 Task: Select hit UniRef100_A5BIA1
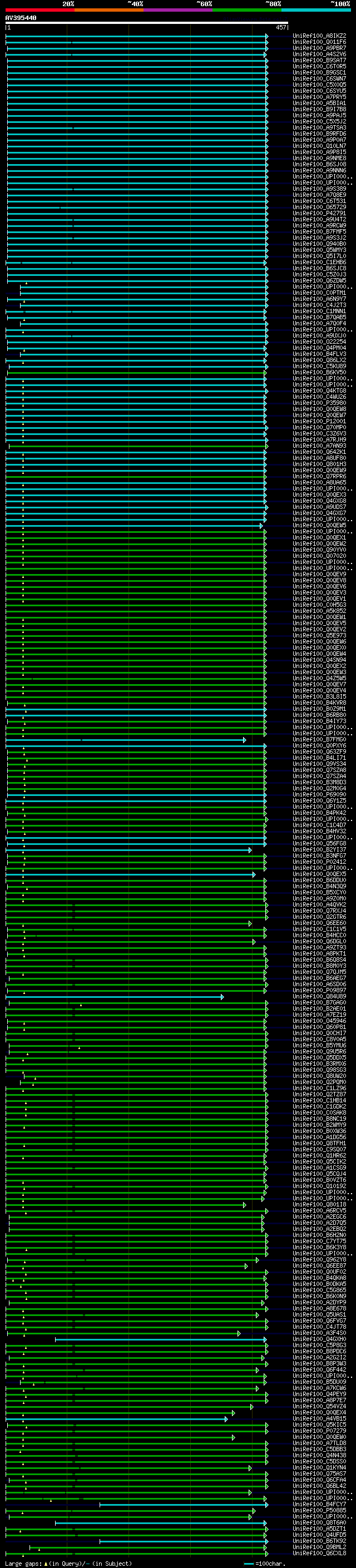pos(319,103)
